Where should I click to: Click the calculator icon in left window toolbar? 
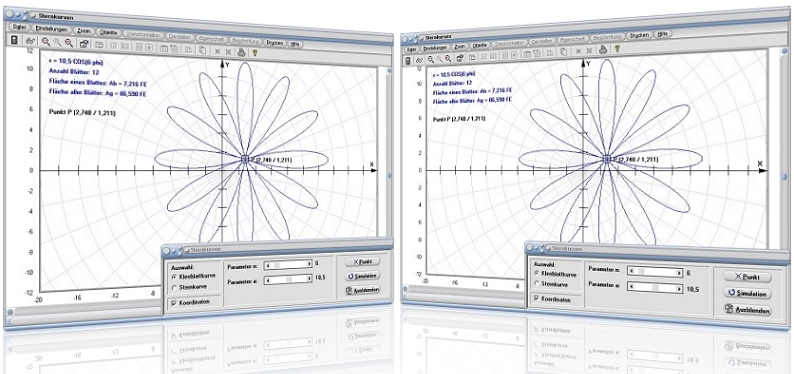pyautogui.click(x=14, y=41)
